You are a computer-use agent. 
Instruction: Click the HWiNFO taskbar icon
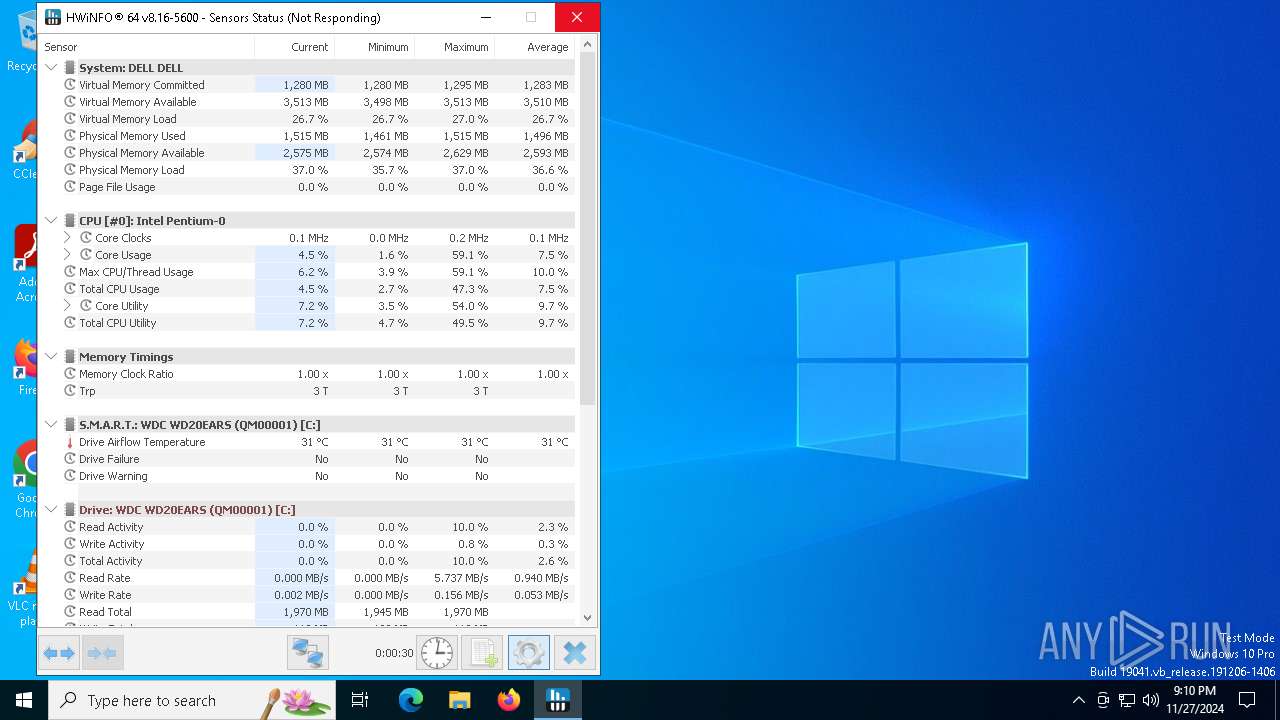point(557,700)
